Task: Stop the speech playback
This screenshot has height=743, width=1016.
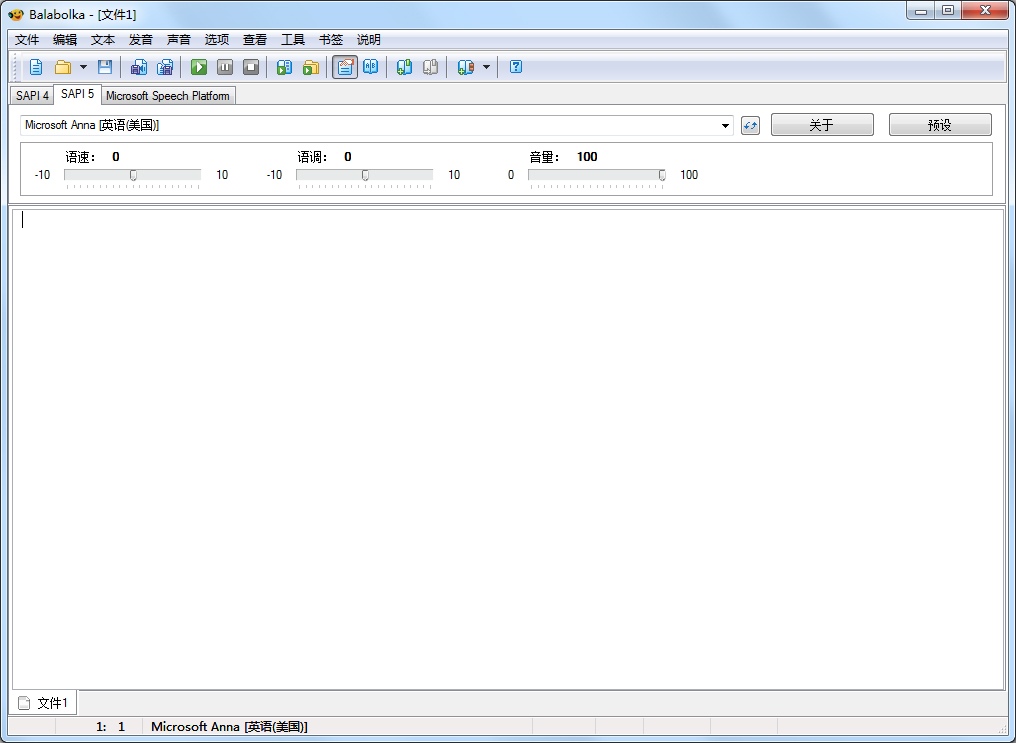Action: pos(251,67)
